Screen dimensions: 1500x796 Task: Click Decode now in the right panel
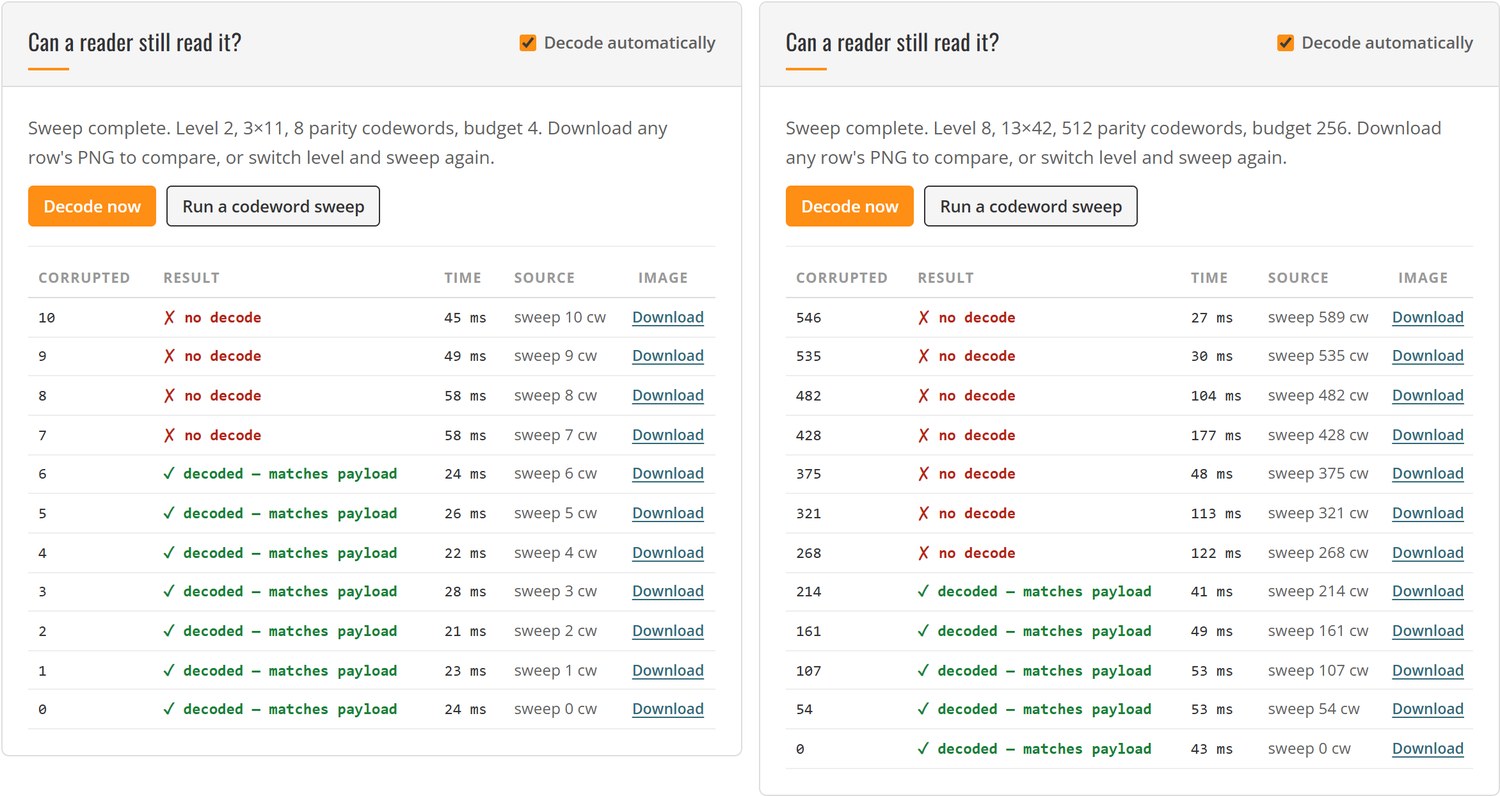point(850,206)
